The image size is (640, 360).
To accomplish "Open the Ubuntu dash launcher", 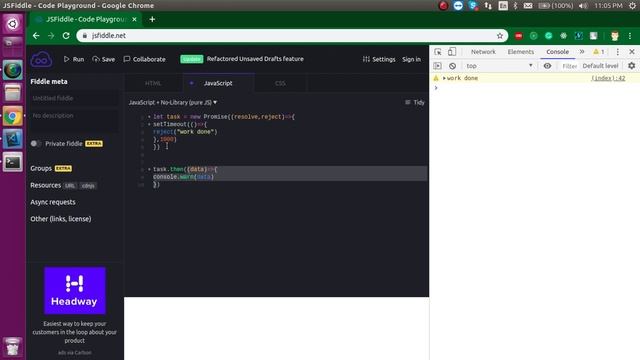I will [x=13, y=24].
